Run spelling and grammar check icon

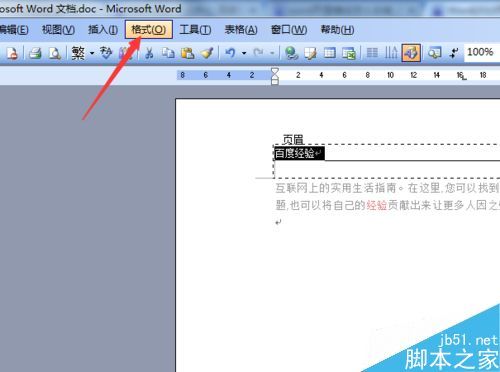106,53
